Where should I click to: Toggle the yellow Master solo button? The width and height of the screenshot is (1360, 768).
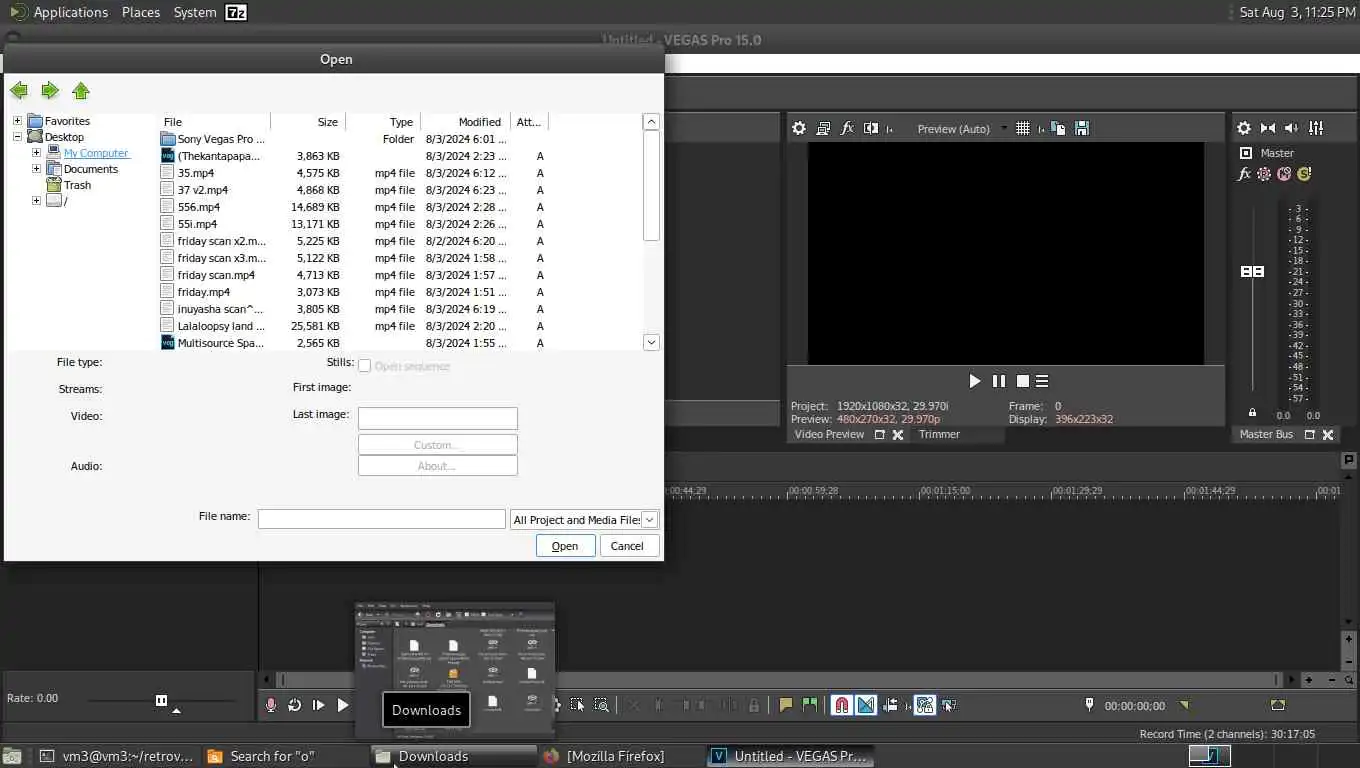tap(1304, 174)
